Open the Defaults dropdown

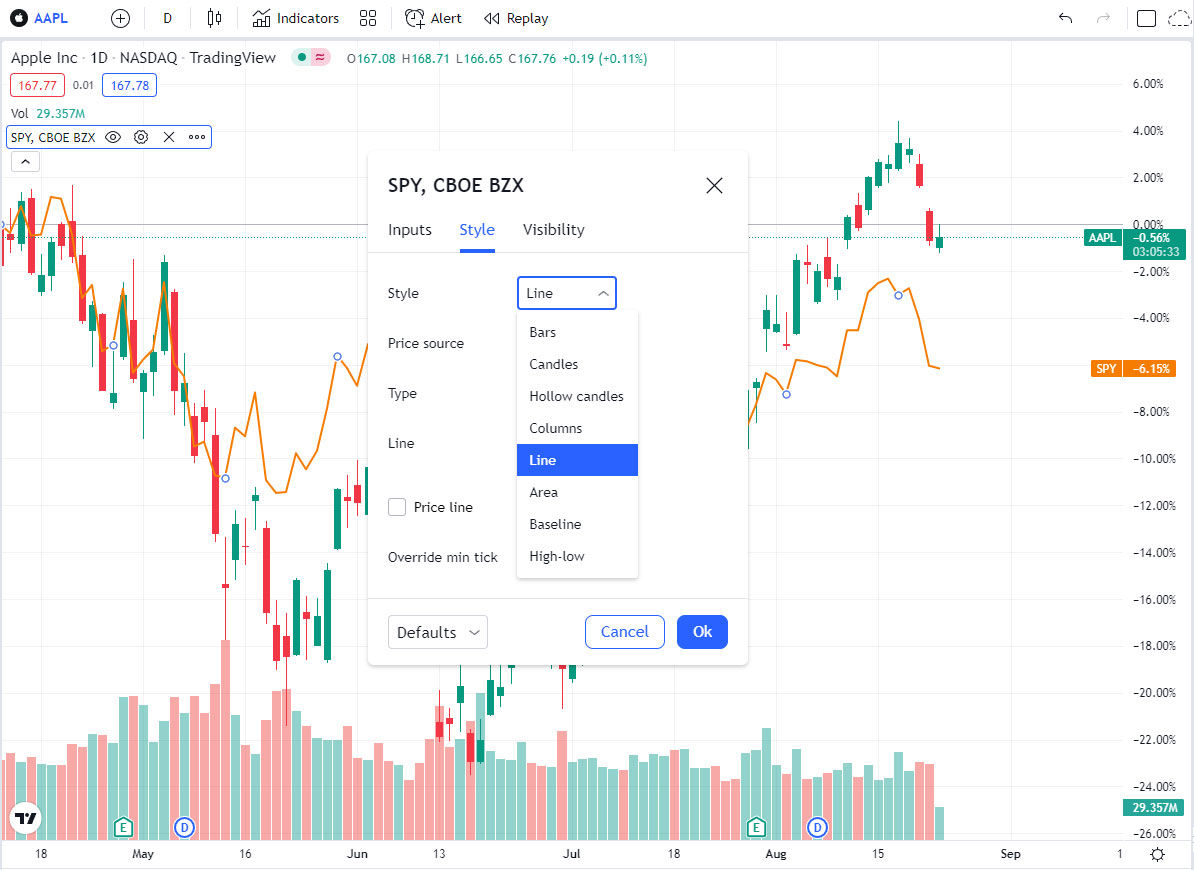[437, 632]
